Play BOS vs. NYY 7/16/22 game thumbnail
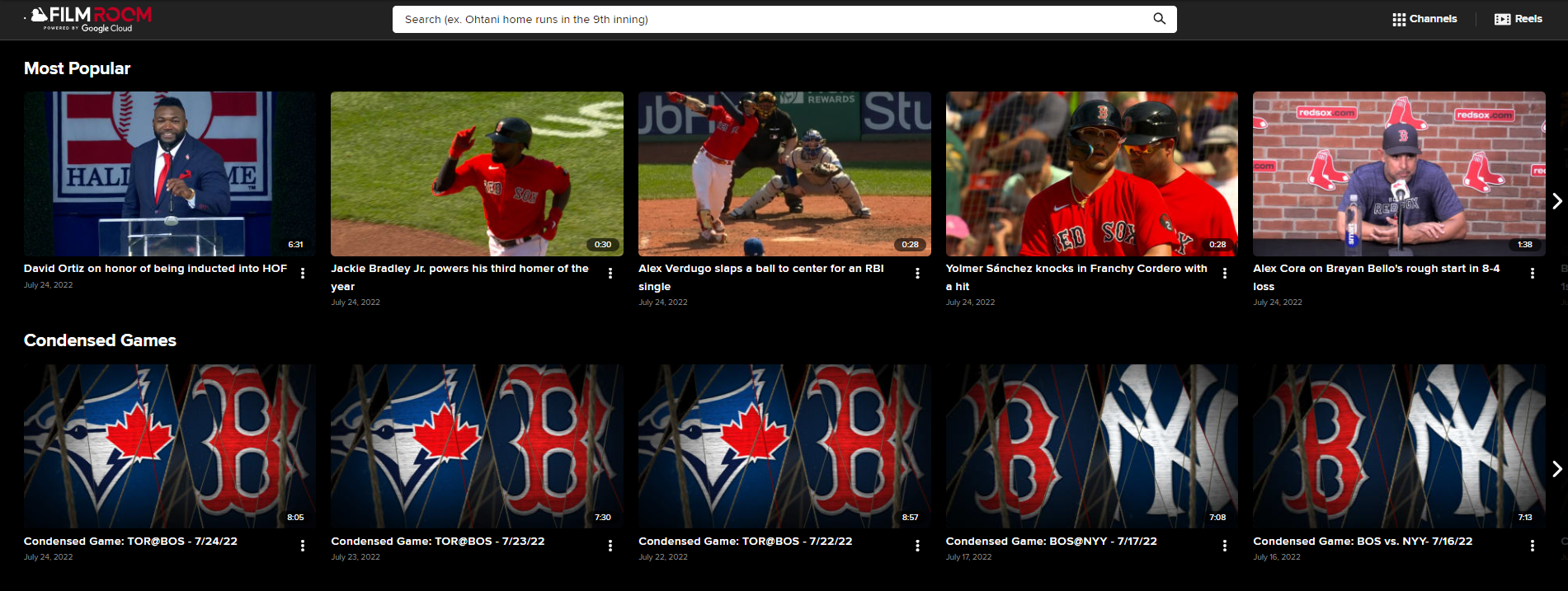Viewport: 1568px width, 591px height. (1399, 446)
